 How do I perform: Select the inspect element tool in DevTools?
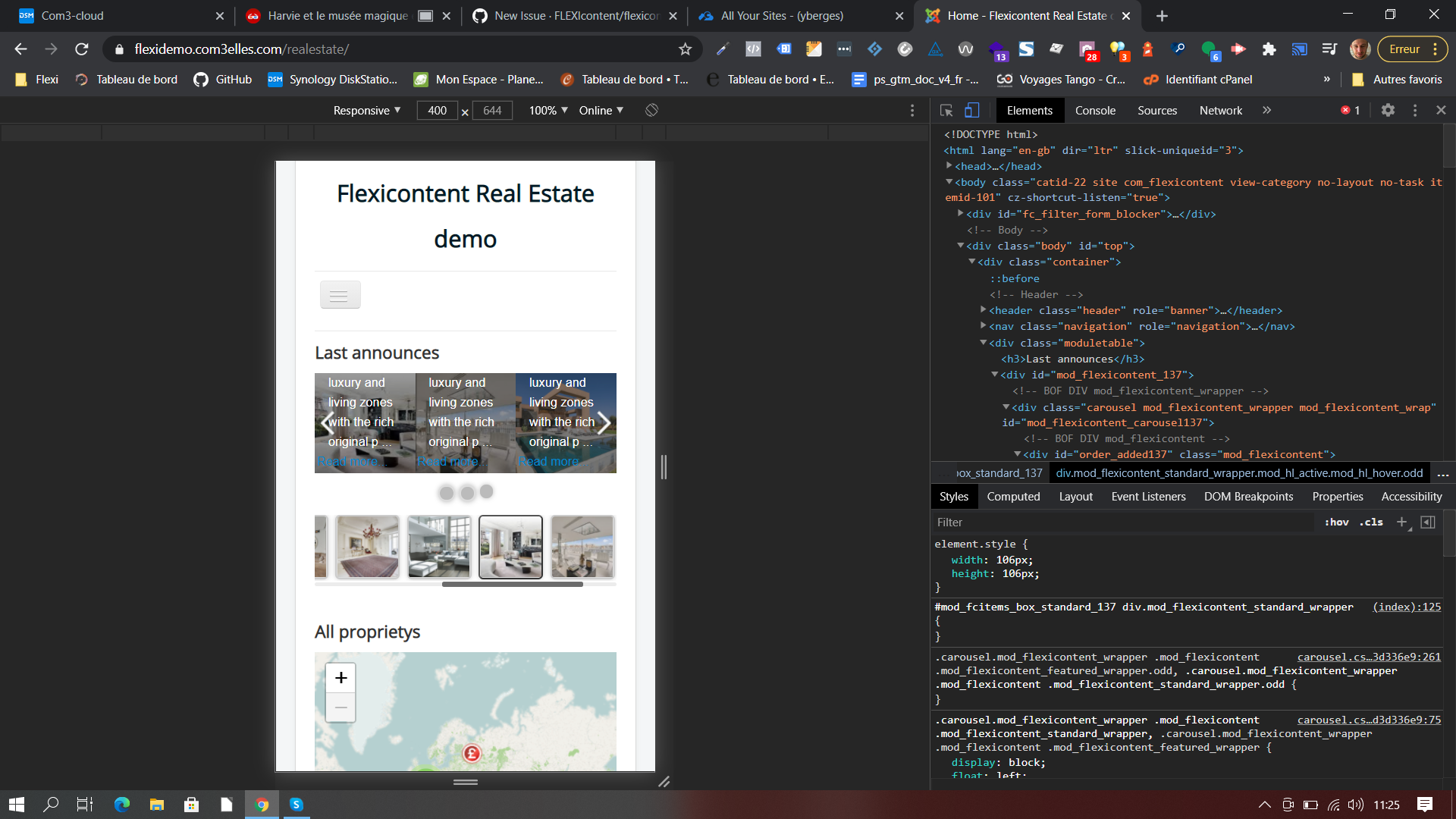coord(946,110)
